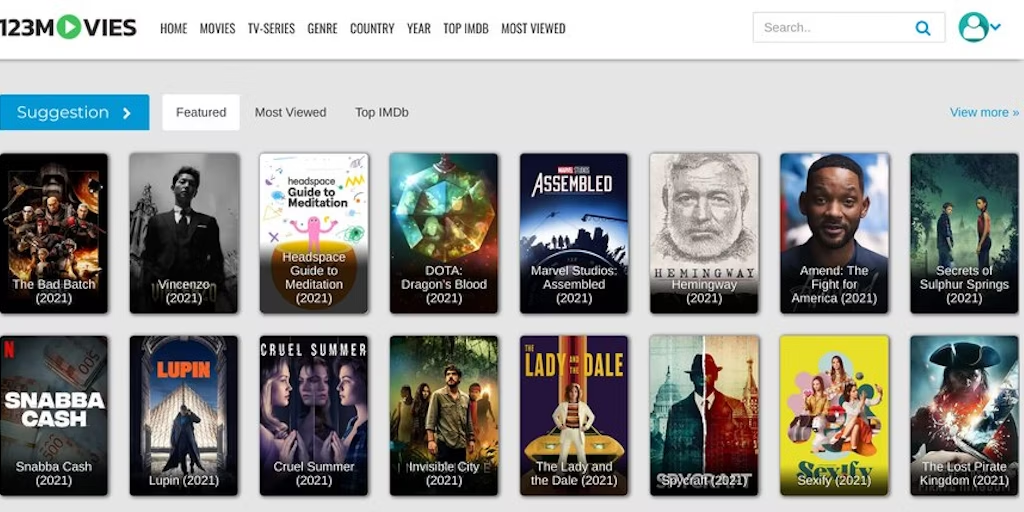This screenshot has width=1024, height=512.
Task: Open DOTA: Dragon's Blood poster
Action: (444, 233)
